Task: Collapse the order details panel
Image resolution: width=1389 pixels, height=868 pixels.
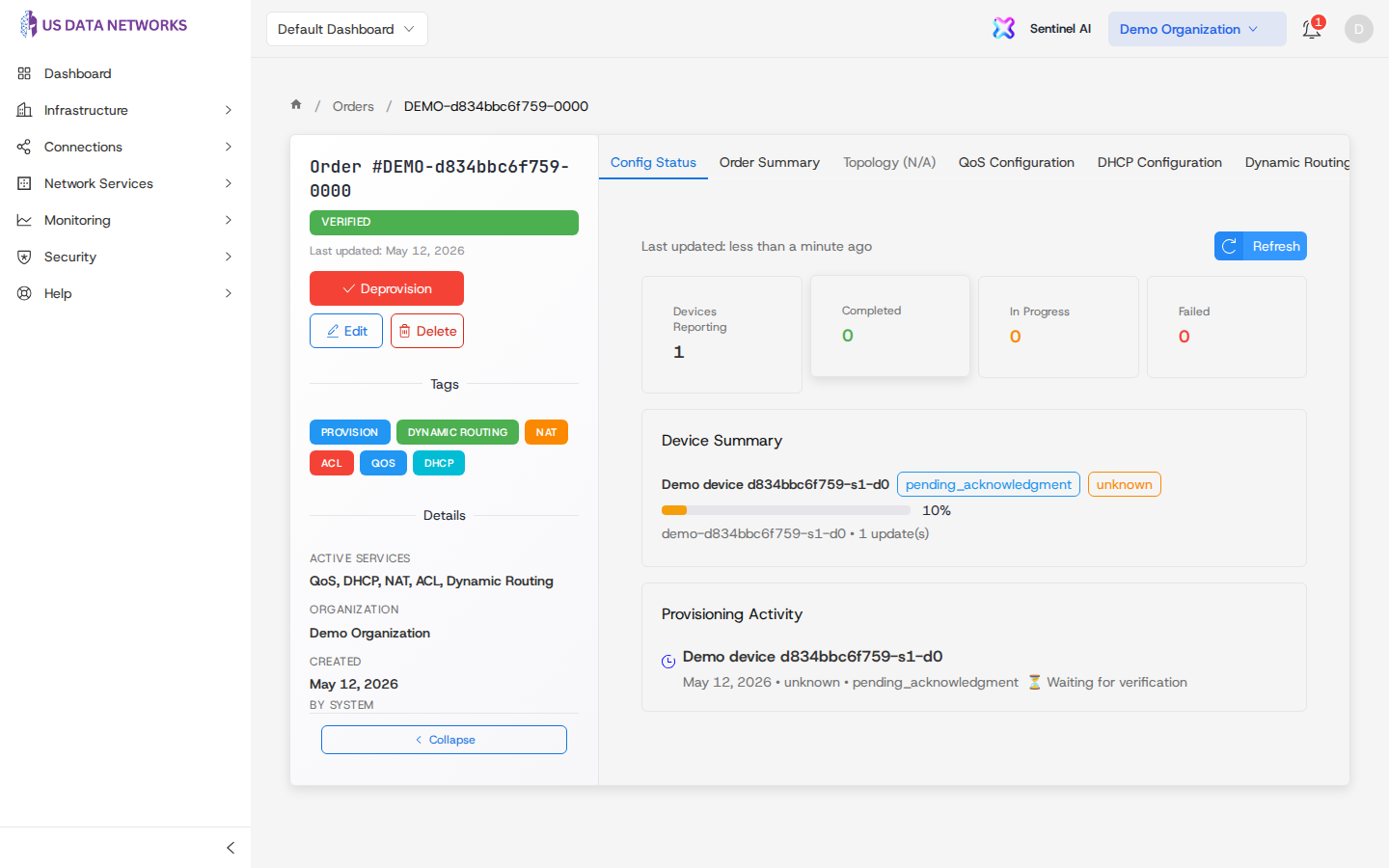Action: tap(444, 740)
